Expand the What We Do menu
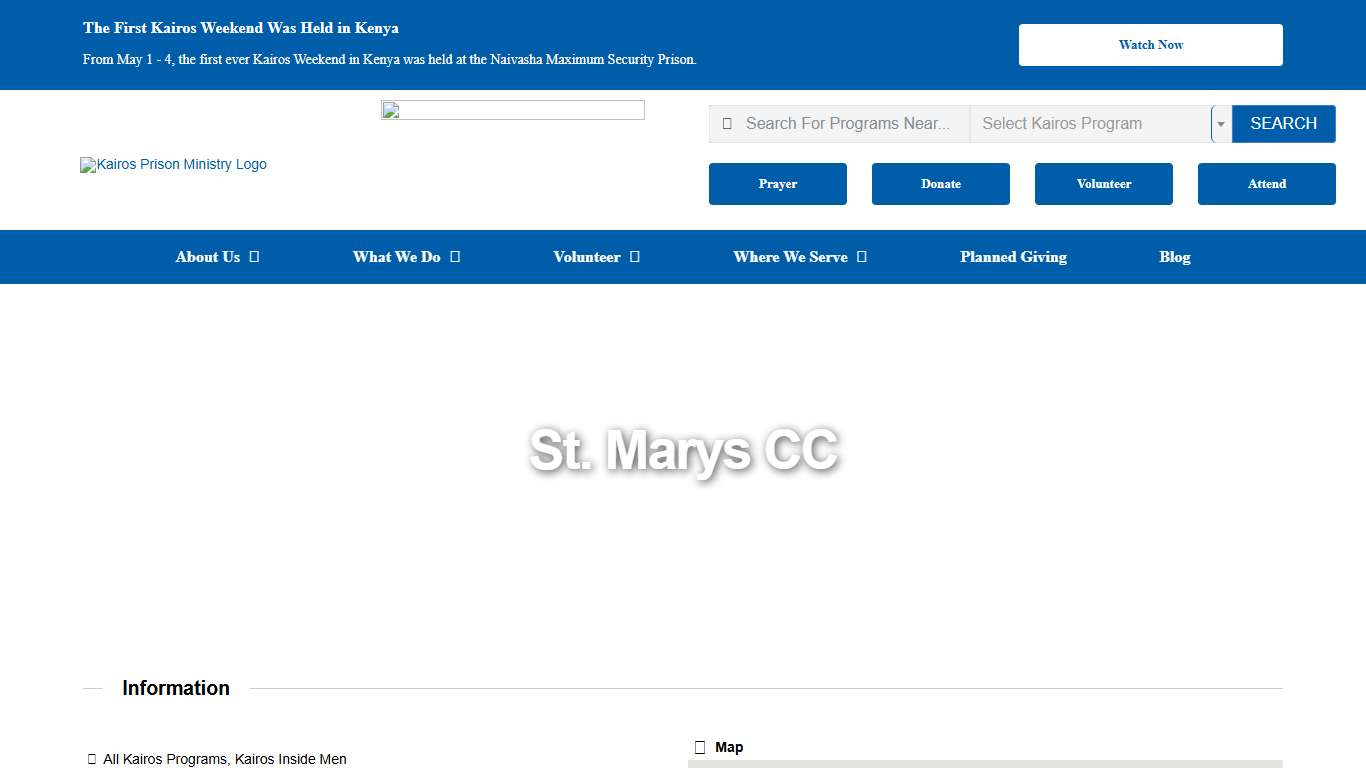This screenshot has width=1366, height=768. coord(406,257)
